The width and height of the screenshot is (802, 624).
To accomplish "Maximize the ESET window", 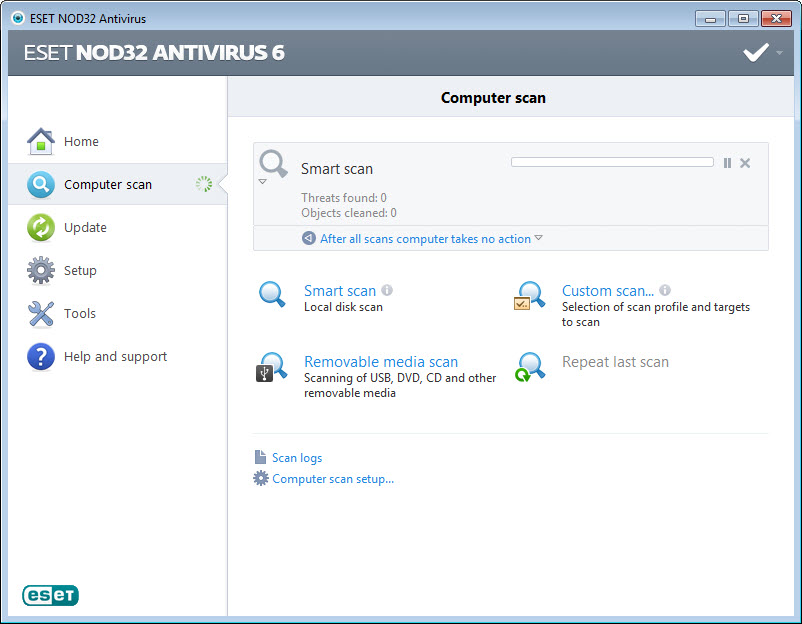I will (743, 19).
